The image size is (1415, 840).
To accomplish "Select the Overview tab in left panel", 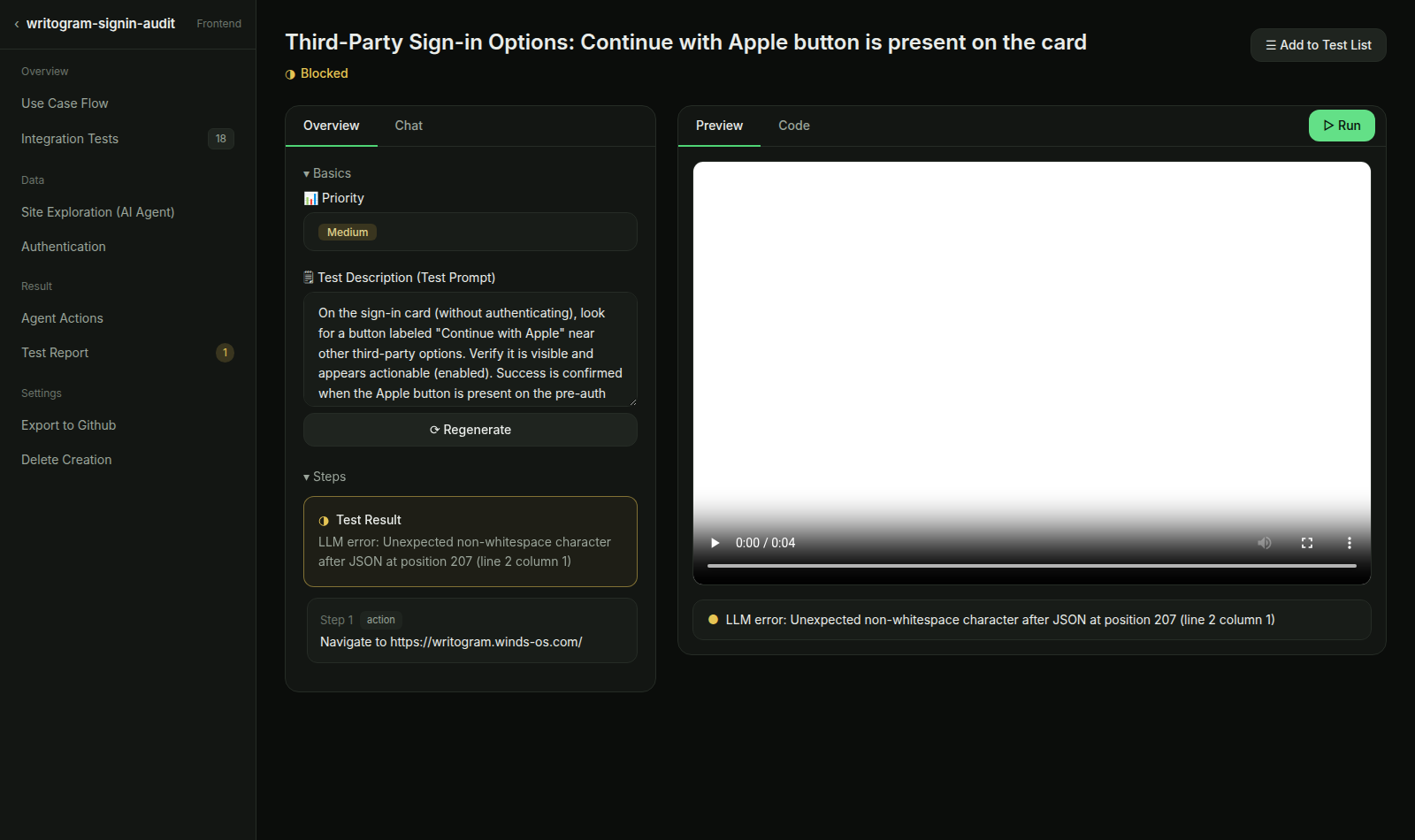I will (332, 126).
